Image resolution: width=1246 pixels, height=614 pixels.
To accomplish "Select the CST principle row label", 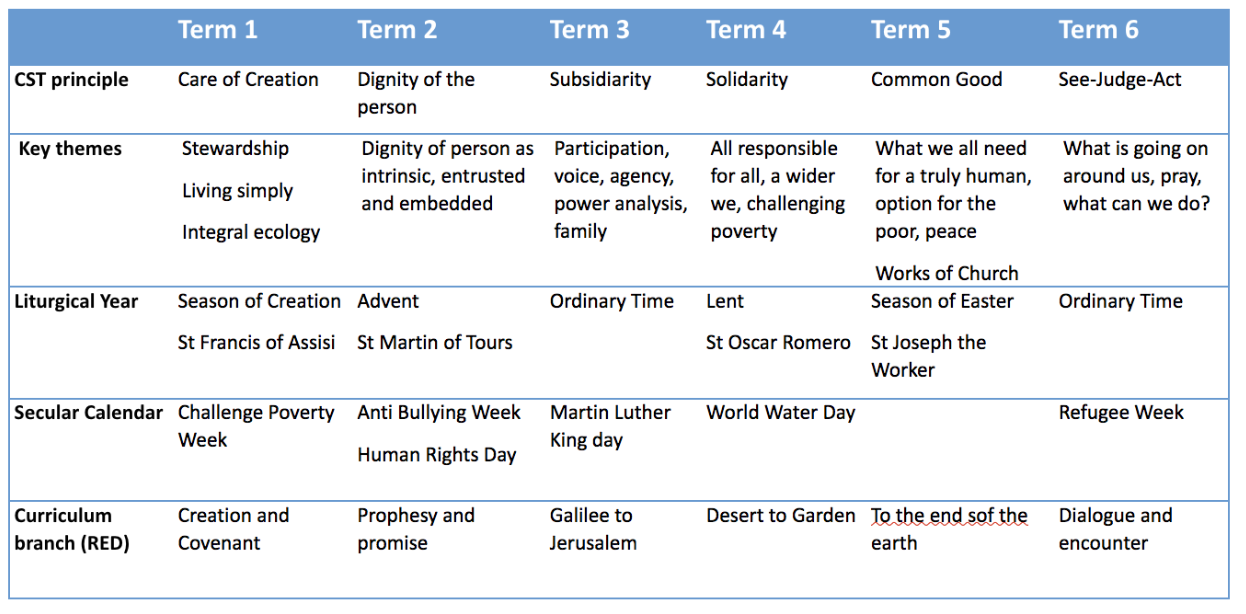I will coord(71,80).
